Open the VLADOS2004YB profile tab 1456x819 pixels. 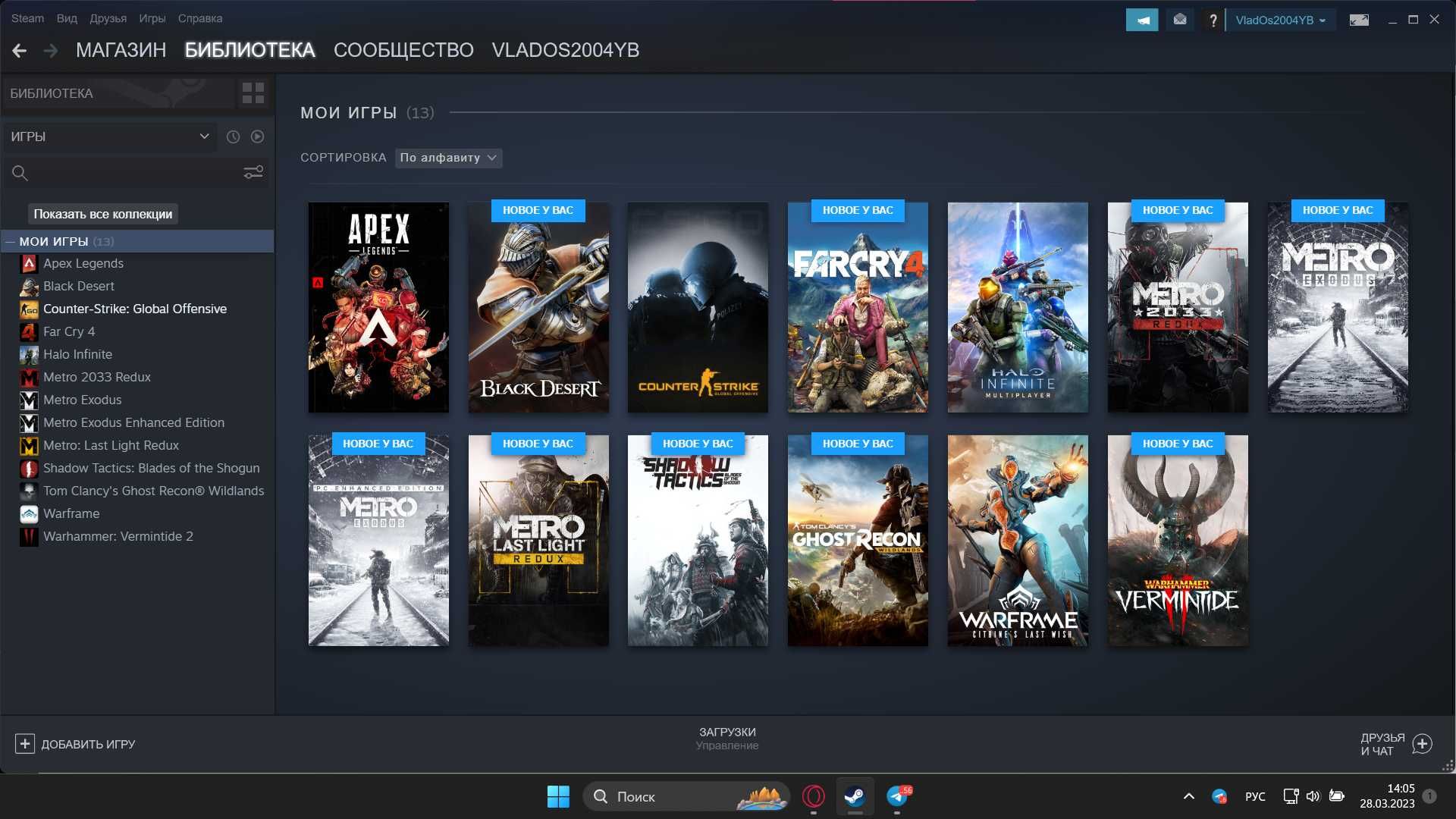(x=565, y=50)
